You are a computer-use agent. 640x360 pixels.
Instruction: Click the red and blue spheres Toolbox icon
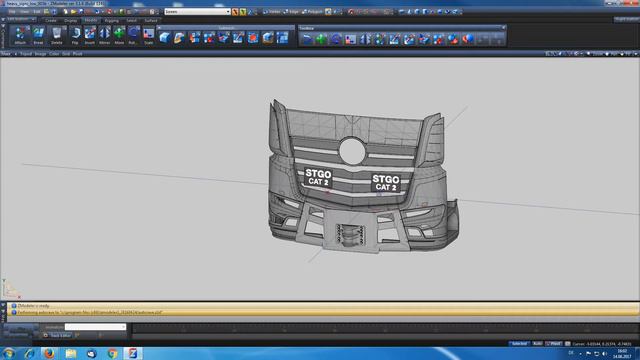point(453,39)
